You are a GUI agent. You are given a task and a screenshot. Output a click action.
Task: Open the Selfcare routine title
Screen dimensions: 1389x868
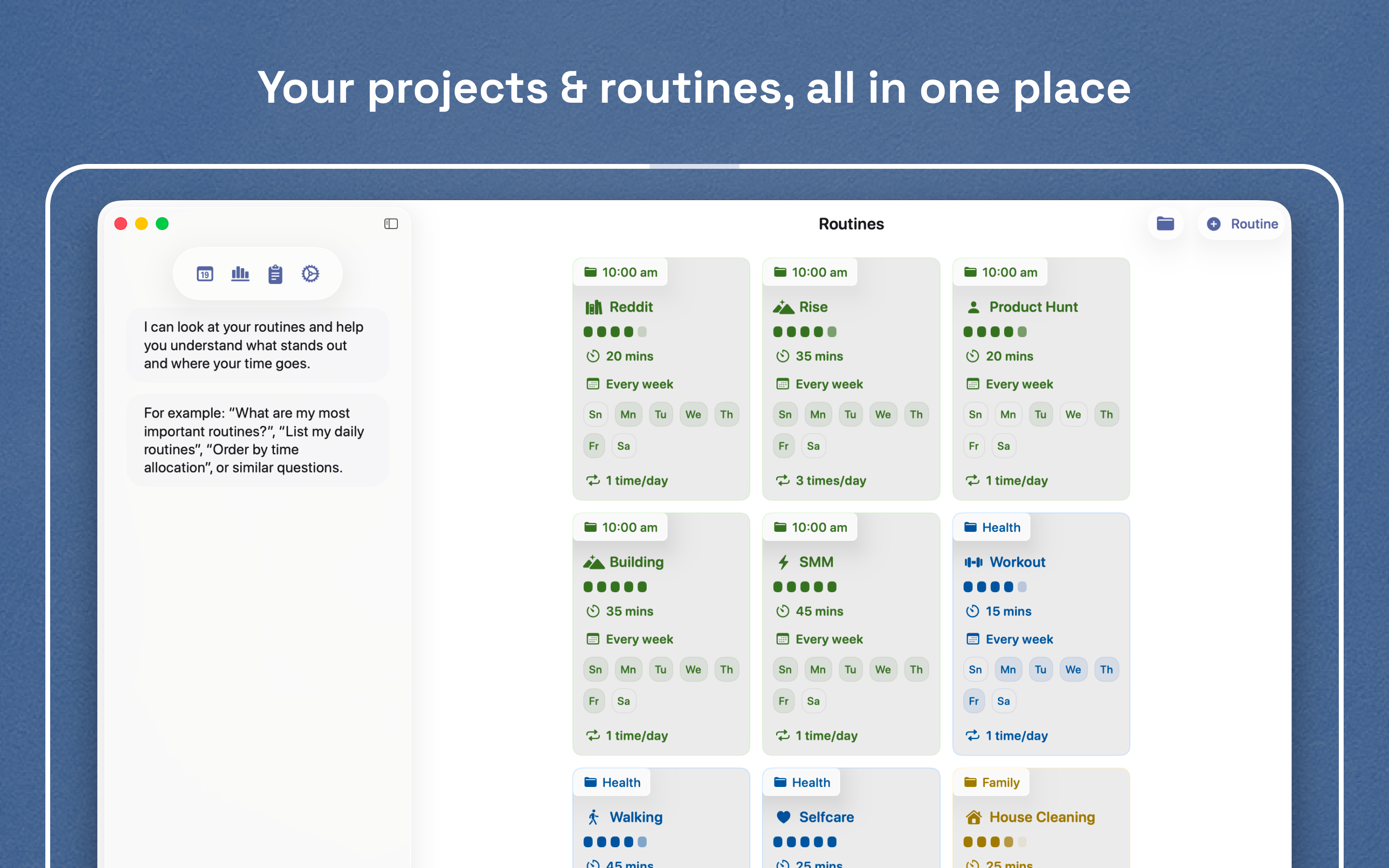(x=827, y=817)
